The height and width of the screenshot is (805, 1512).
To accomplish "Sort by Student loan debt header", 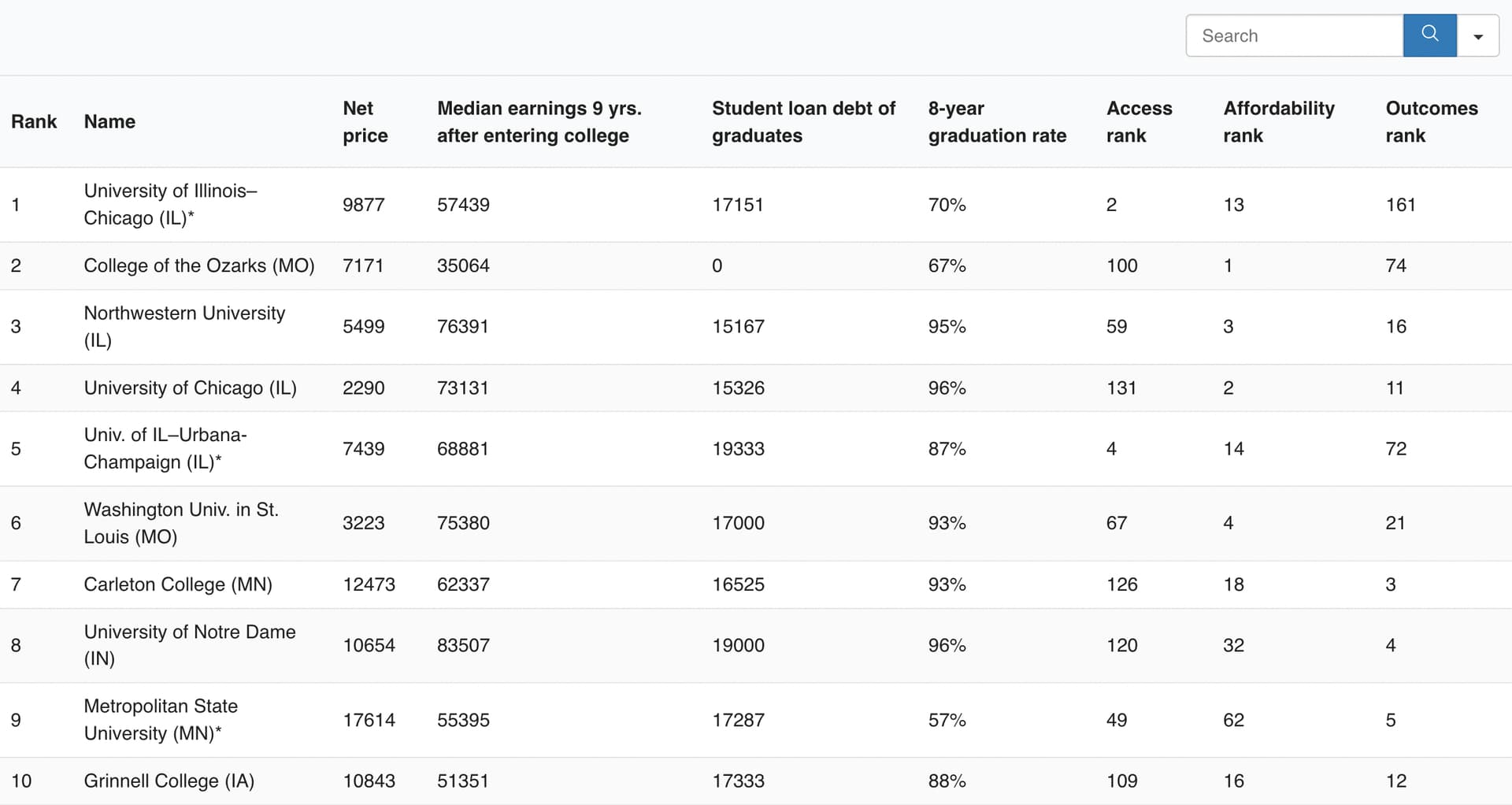I will click(x=802, y=121).
